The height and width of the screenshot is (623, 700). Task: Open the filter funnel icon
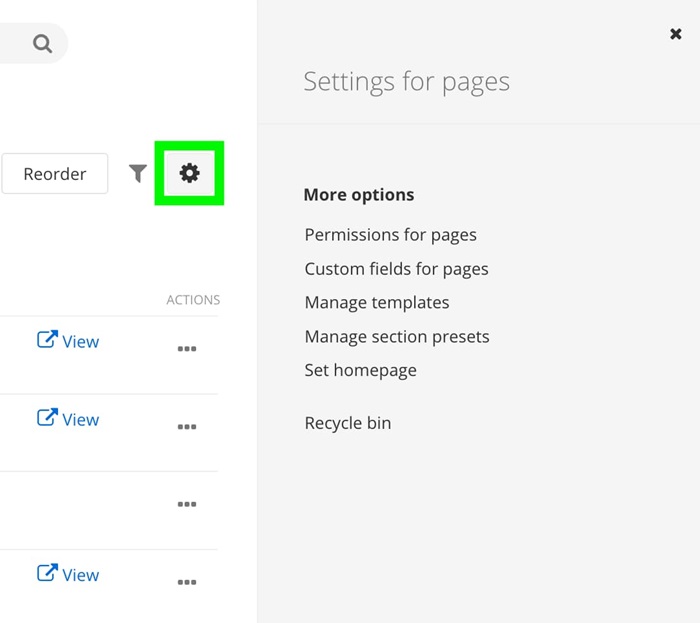[138, 173]
